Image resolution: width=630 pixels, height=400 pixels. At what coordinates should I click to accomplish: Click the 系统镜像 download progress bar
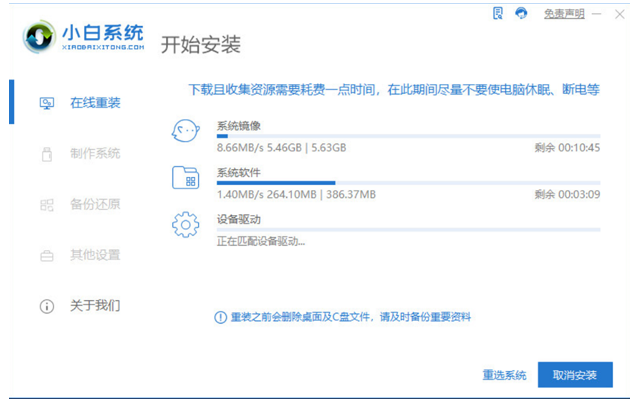pyautogui.click(x=408, y=136)
